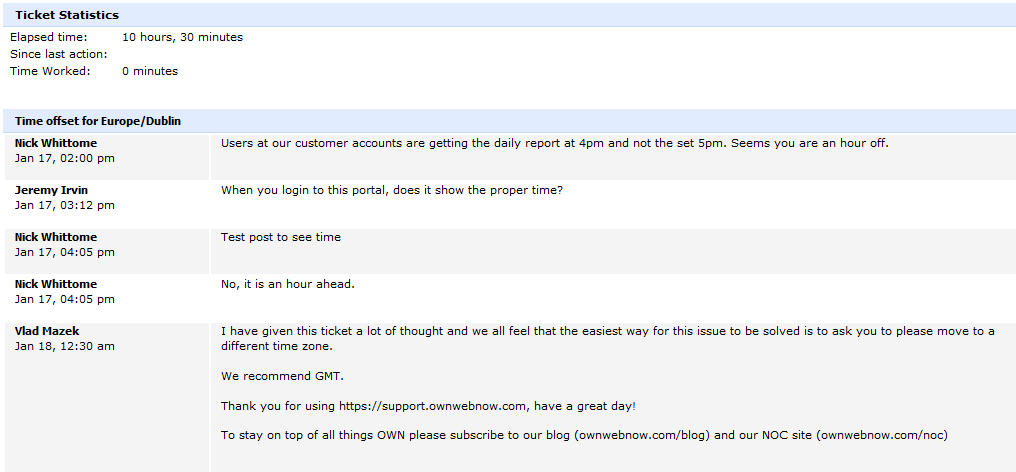The height and width of the screenshot is (472, 1016).
Task: Click the Elapsed time label
Action: click(49, 37)
